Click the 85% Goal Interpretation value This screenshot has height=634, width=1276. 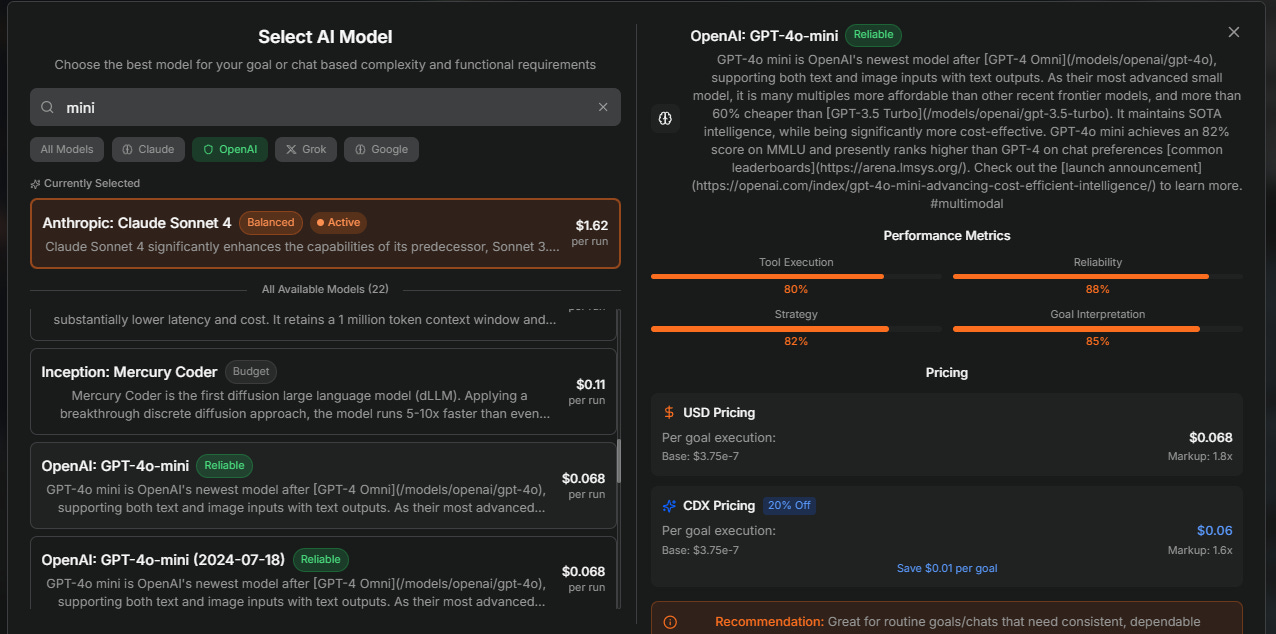[x=1097, y=341]
